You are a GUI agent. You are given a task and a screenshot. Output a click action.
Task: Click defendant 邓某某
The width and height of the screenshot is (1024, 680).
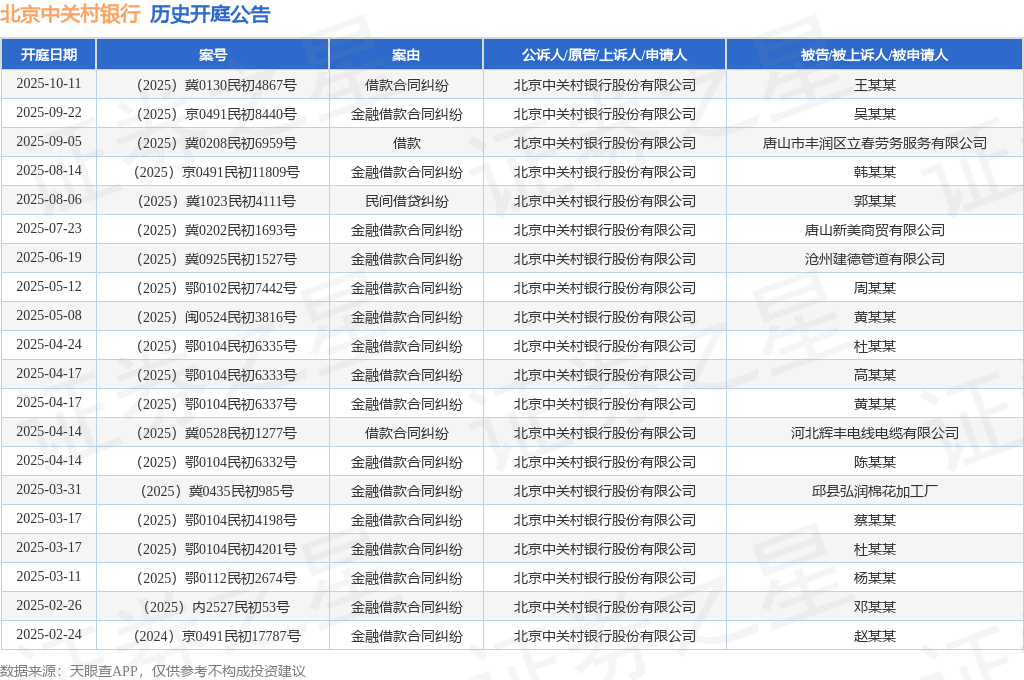tap(874, 607)
